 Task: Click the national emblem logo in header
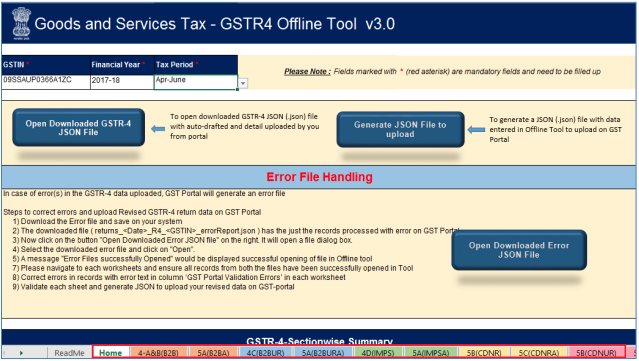(x=21, y=23)
